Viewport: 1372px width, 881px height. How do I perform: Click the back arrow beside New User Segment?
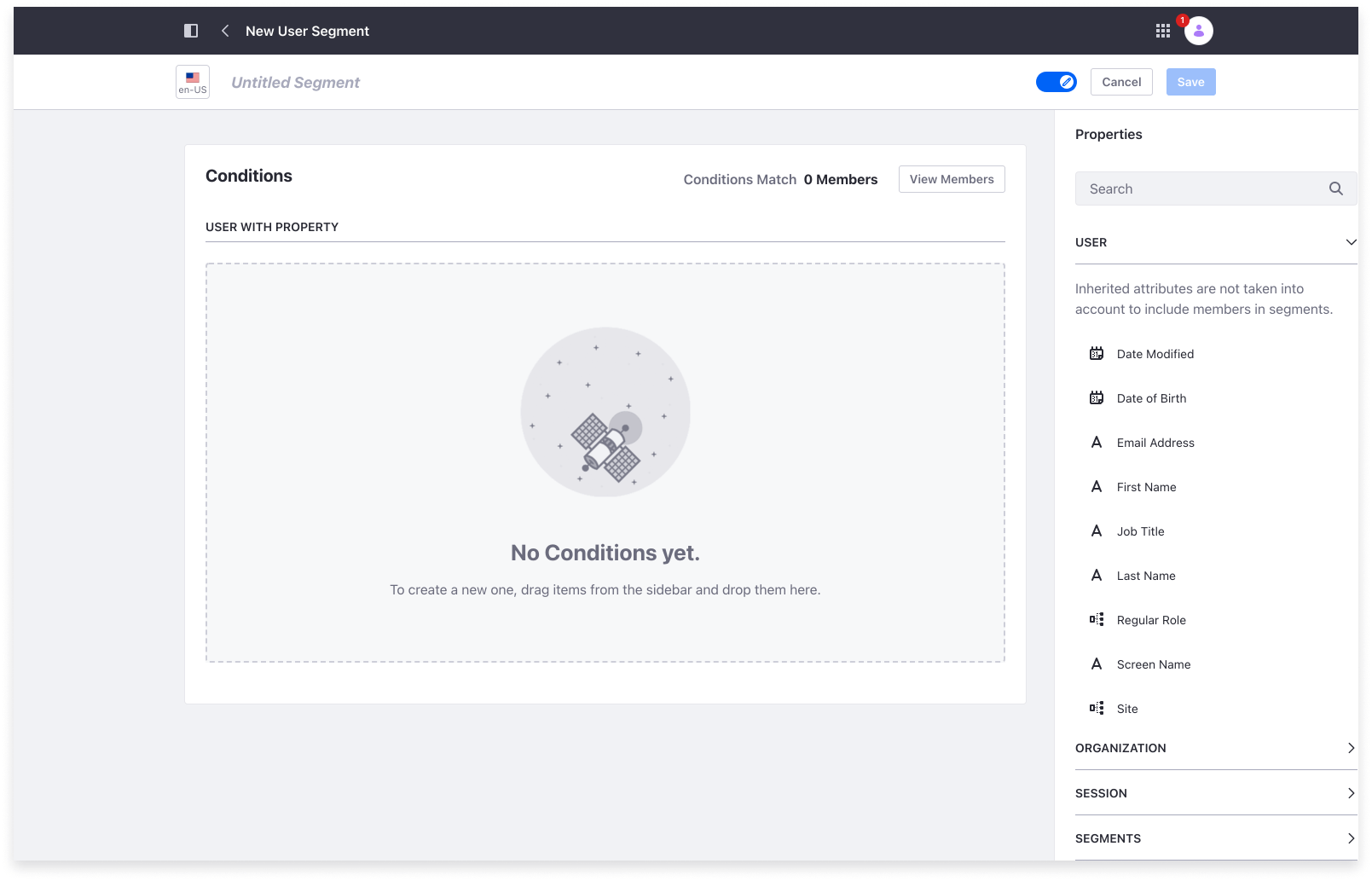[x=225, y=31]
